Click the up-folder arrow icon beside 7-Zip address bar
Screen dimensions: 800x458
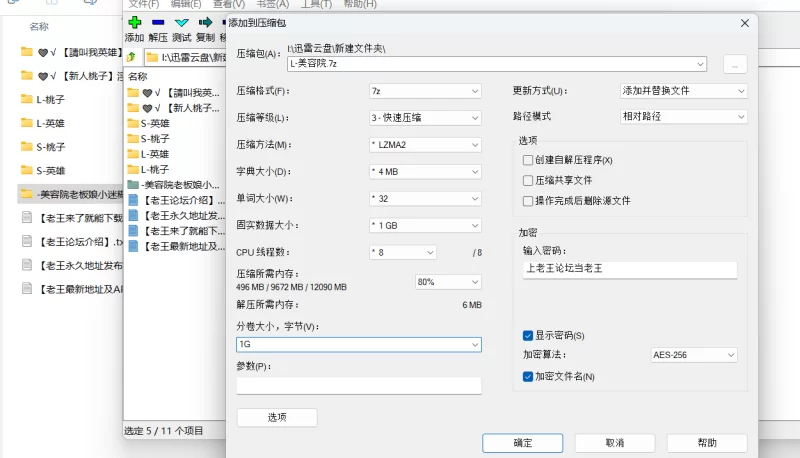pyautogui.click(x=132, y=57)
